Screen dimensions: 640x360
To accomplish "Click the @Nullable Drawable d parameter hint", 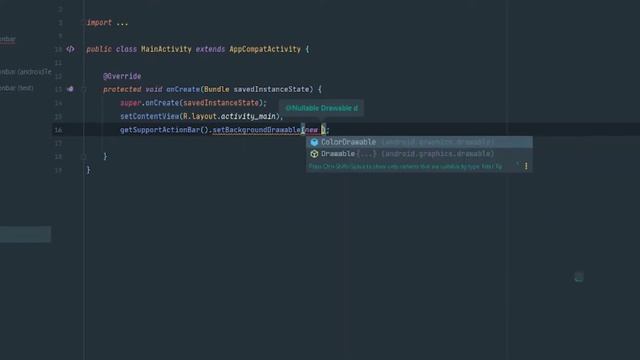I will (322, 108).
